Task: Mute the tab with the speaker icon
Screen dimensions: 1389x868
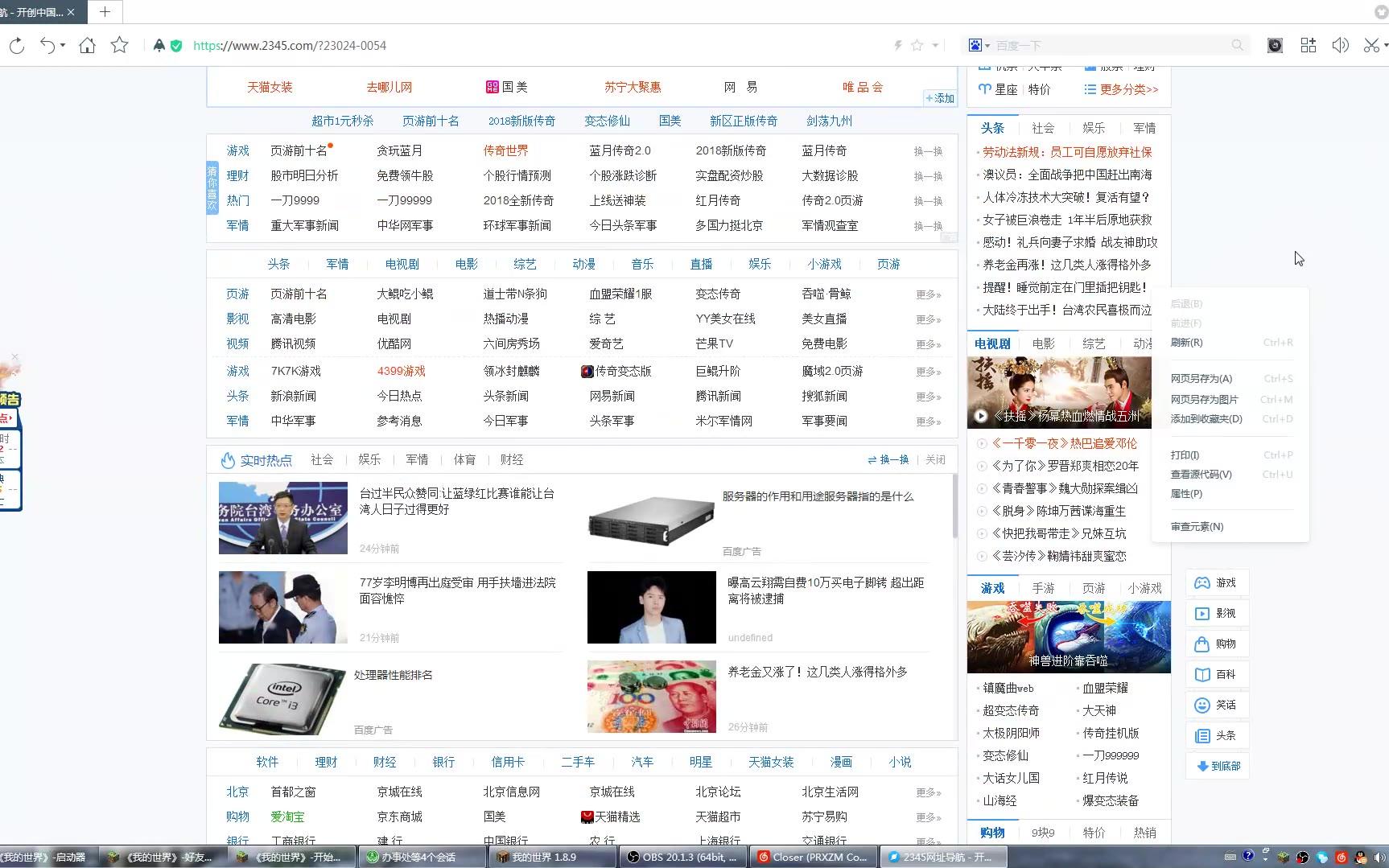Action: (x=1340, y=46)
